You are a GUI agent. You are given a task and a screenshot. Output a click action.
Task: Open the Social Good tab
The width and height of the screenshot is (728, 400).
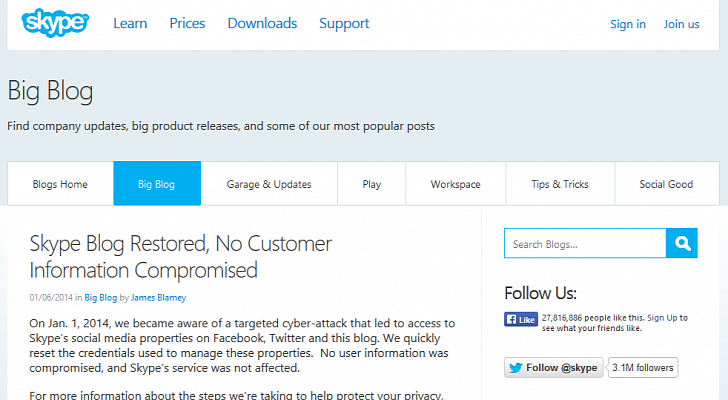click(666, 184)
